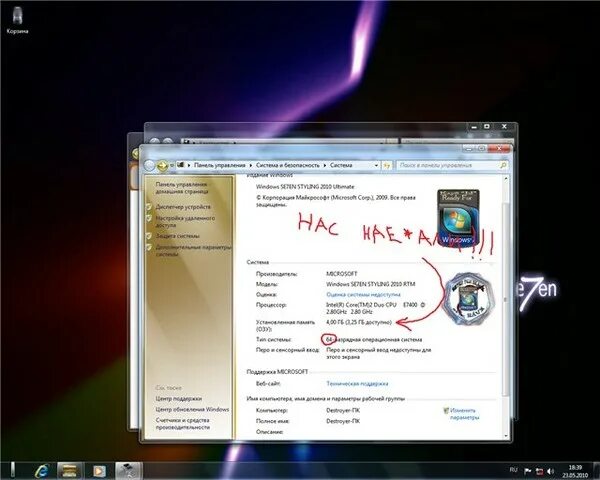This screenshot has height=480, width=600.
Task: Click the RU language indicator
Action: point(514,470)
